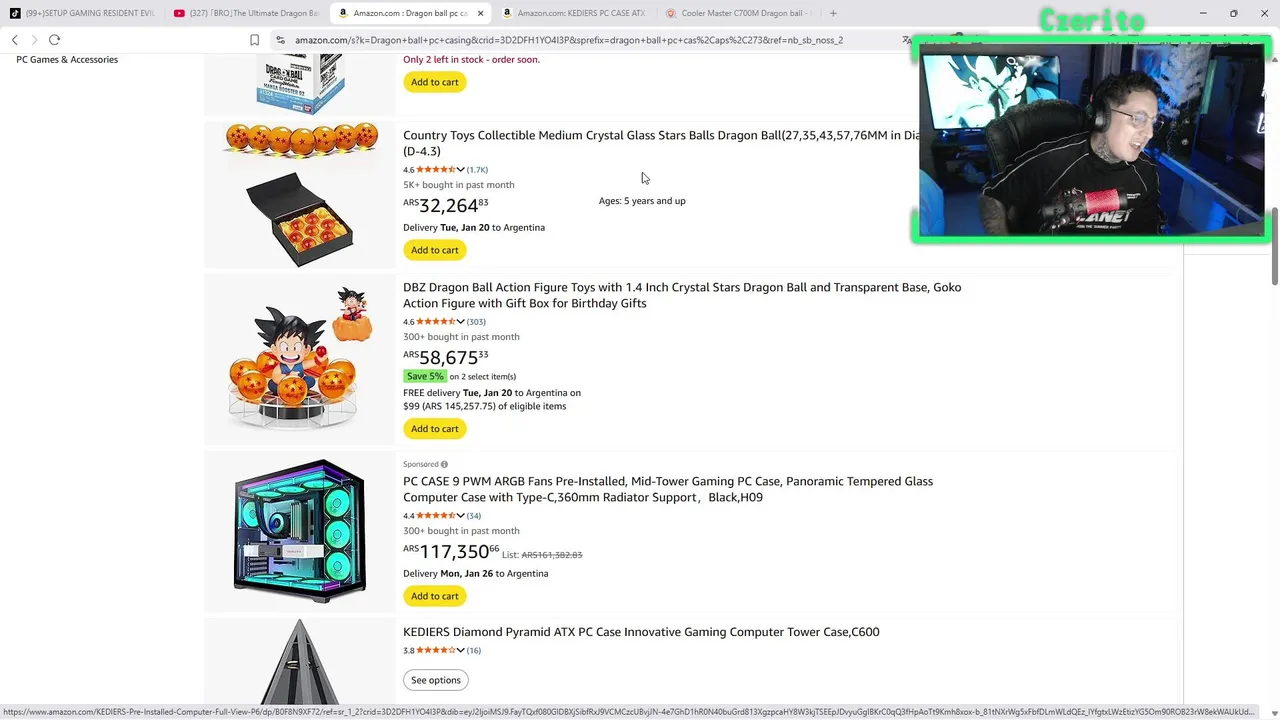Viewport: 1280px width, 720px height.
Task: Reload the page with the refresh icon
Action: click(x=54, y=40)
